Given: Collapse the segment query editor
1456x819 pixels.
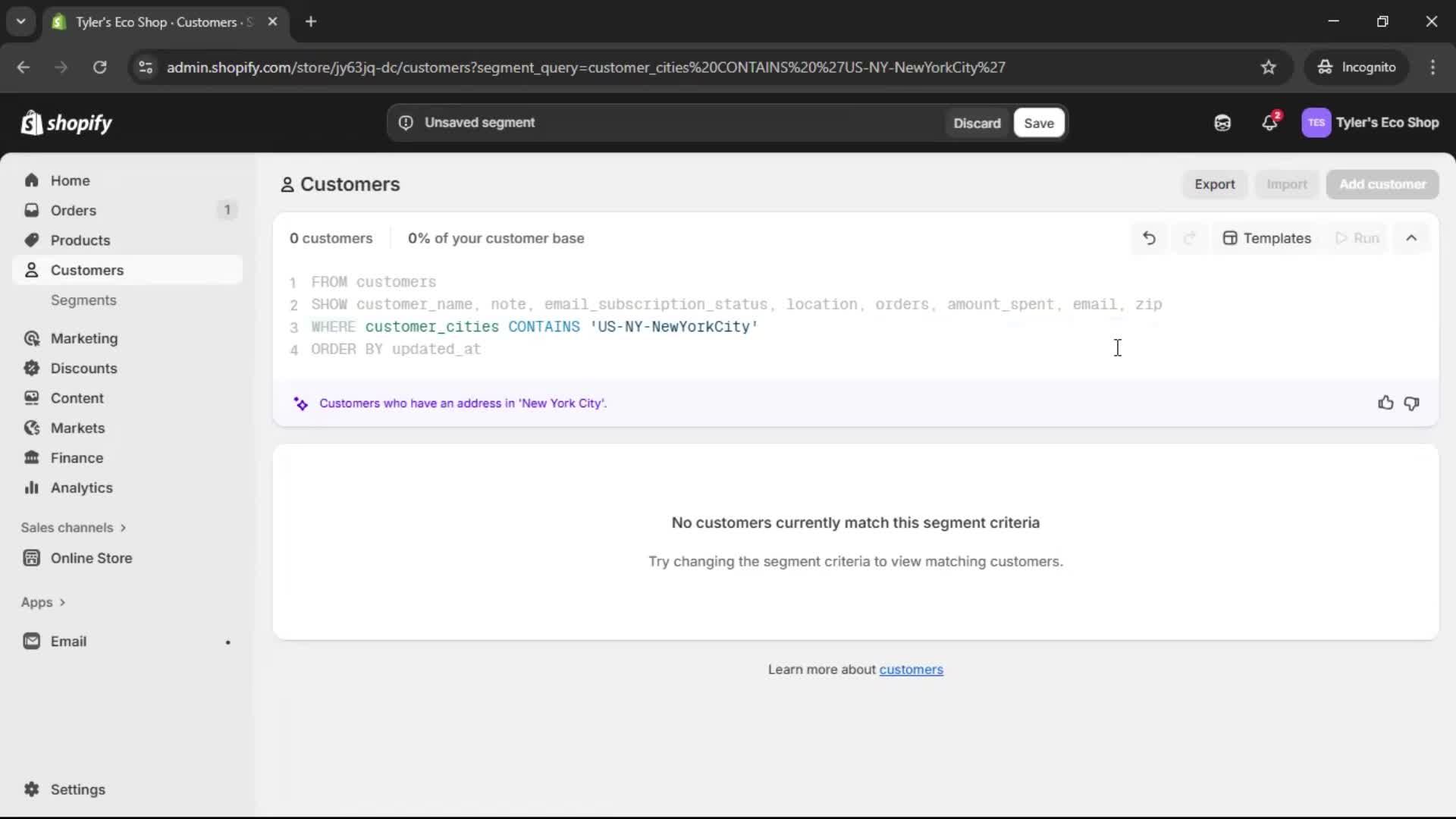Looking at the screenshot, I should click(x=1411, y=237).
